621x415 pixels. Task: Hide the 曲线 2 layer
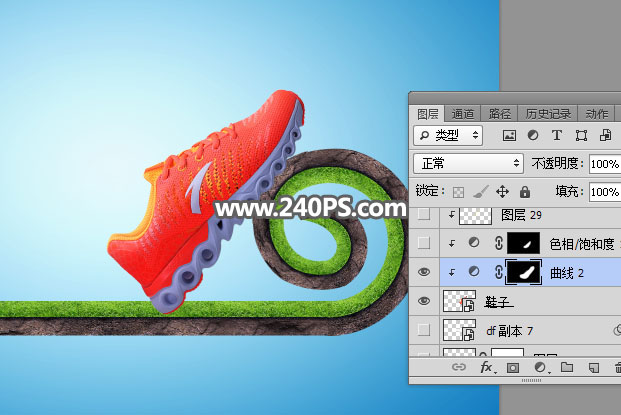[x=424, y=272]
